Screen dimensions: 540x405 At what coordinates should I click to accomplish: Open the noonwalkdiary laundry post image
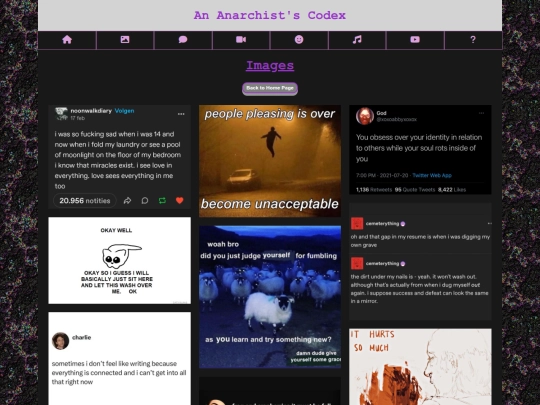120,157
